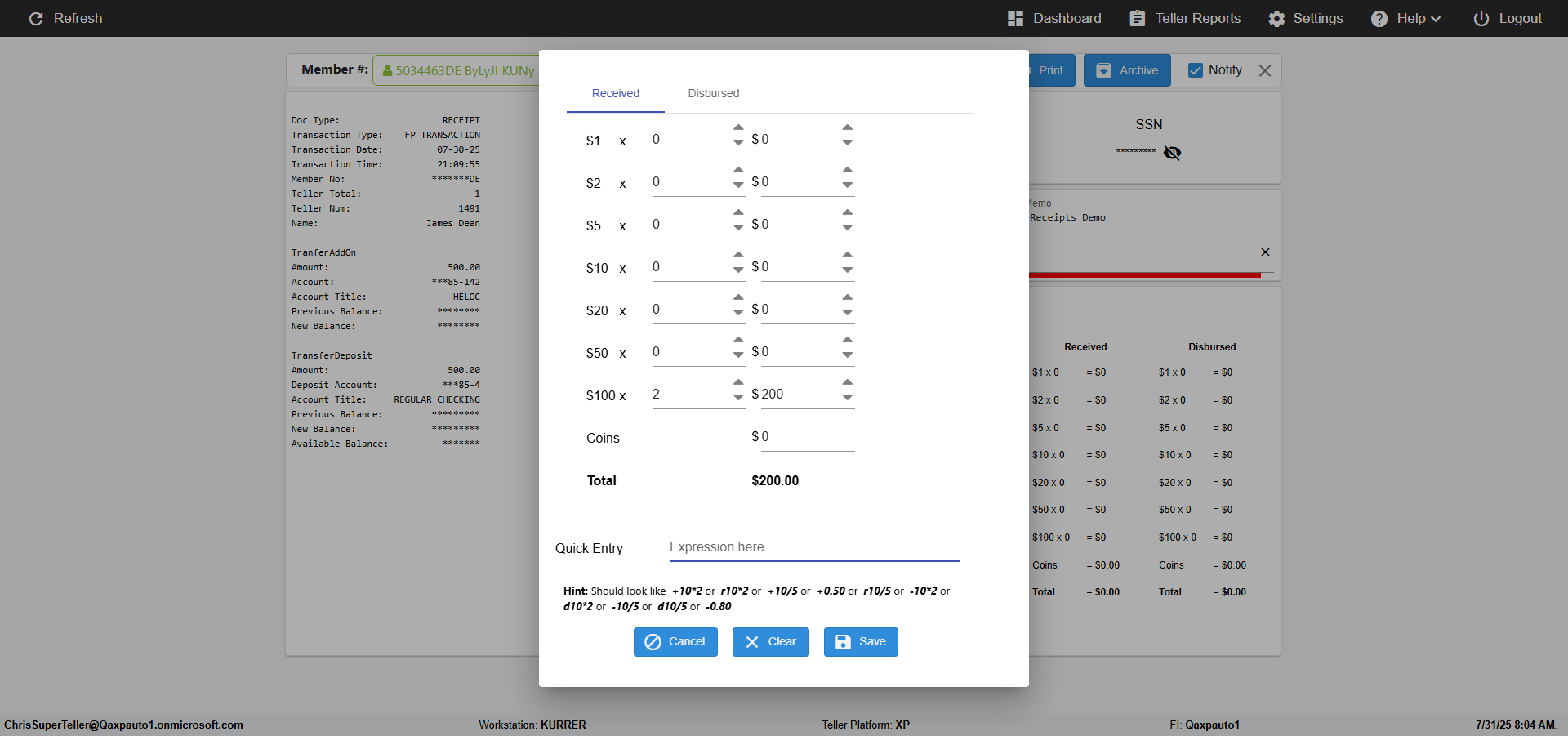Screen dimensions: 1568x736
Task: Switch to the Received tab
Action: pos(616,93)
